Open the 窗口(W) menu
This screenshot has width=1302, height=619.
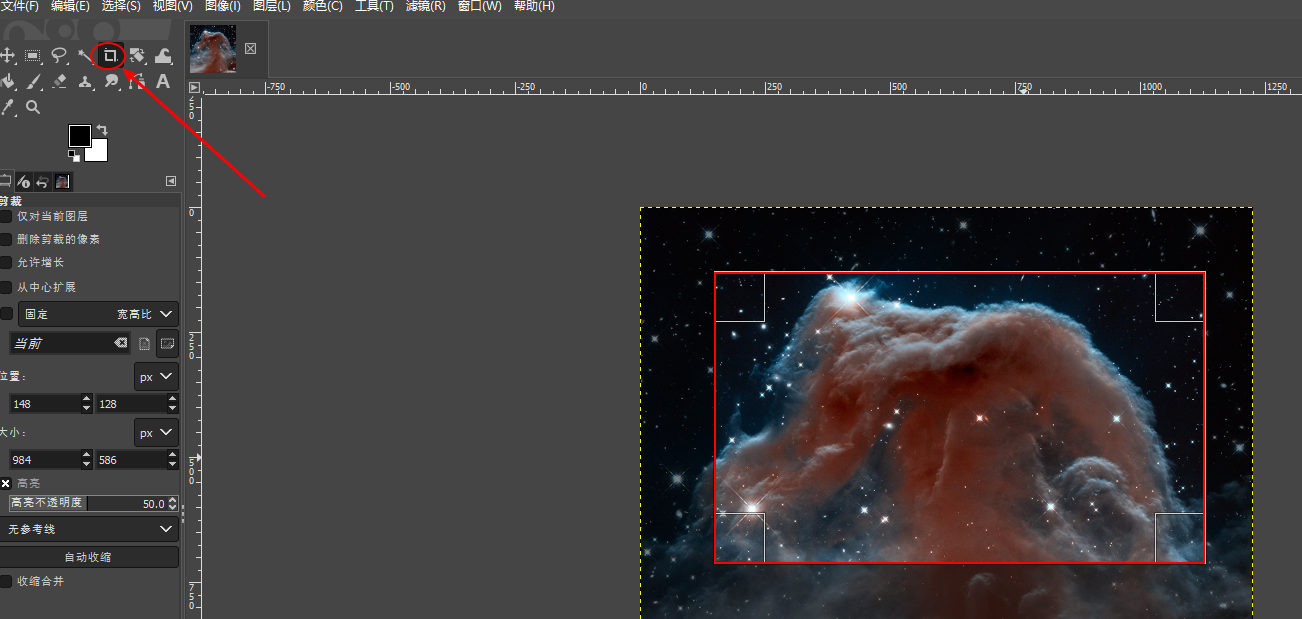tap(480, 6)
